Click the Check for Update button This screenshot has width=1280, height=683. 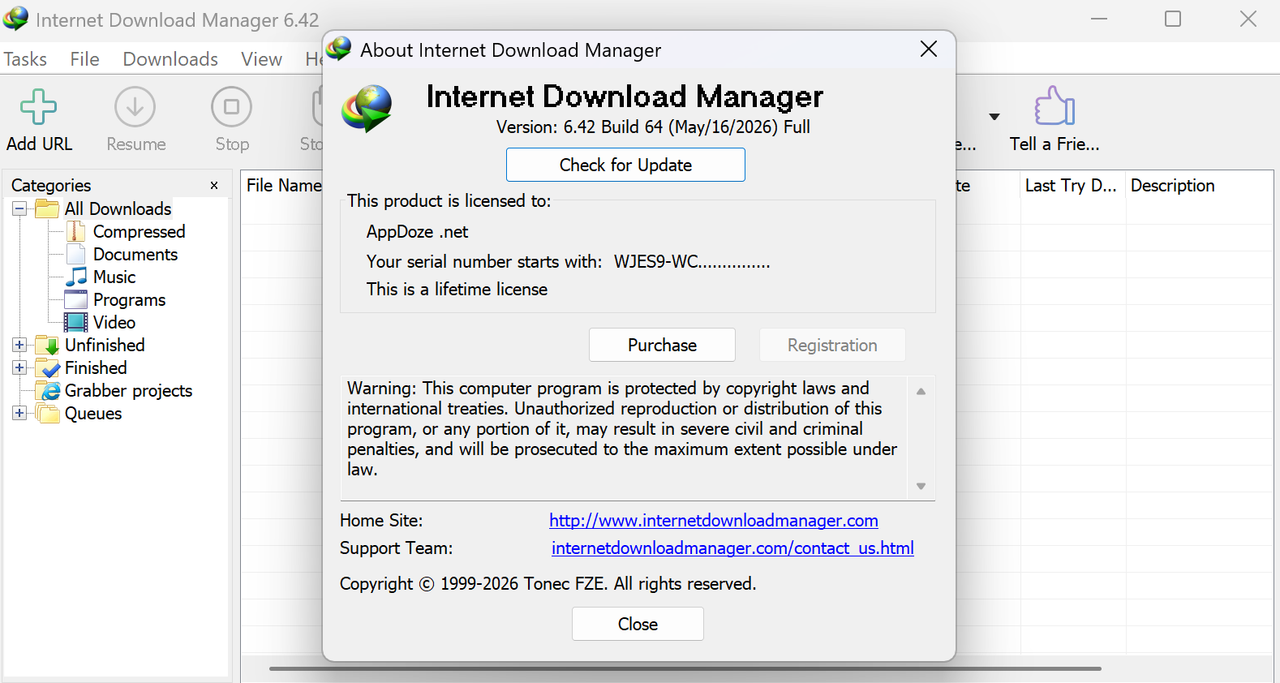click(x=626, y=165)
